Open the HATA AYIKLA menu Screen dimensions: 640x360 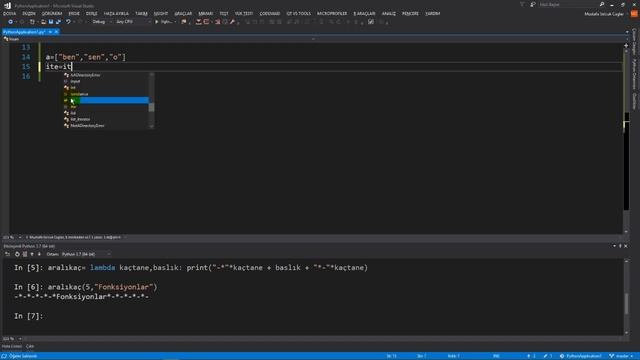[x=116, y=13]
